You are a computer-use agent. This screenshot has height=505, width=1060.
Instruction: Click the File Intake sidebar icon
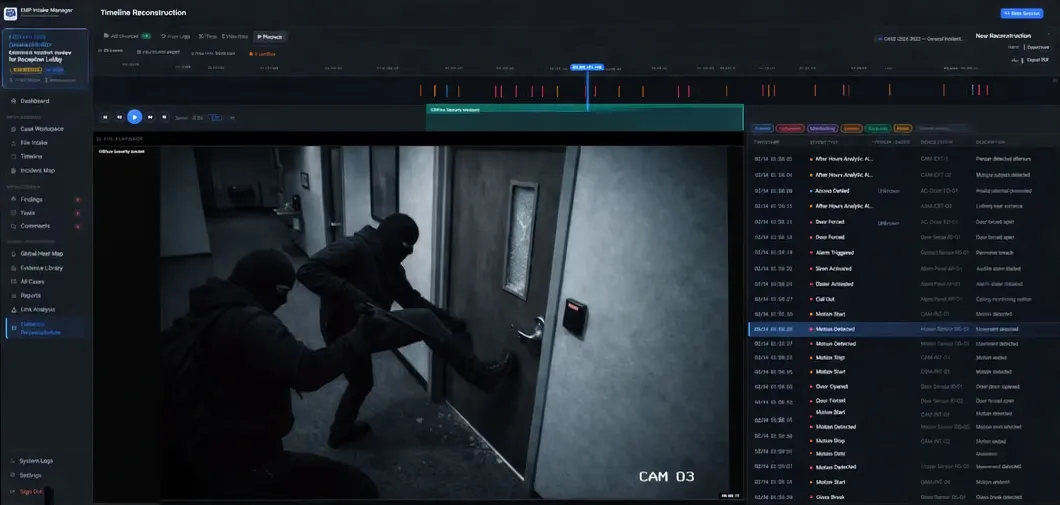(14, 143)
